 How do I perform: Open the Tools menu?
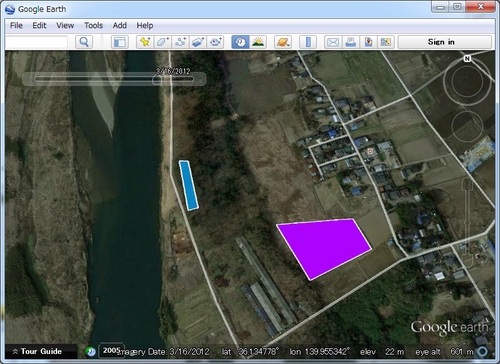(93, 25)
